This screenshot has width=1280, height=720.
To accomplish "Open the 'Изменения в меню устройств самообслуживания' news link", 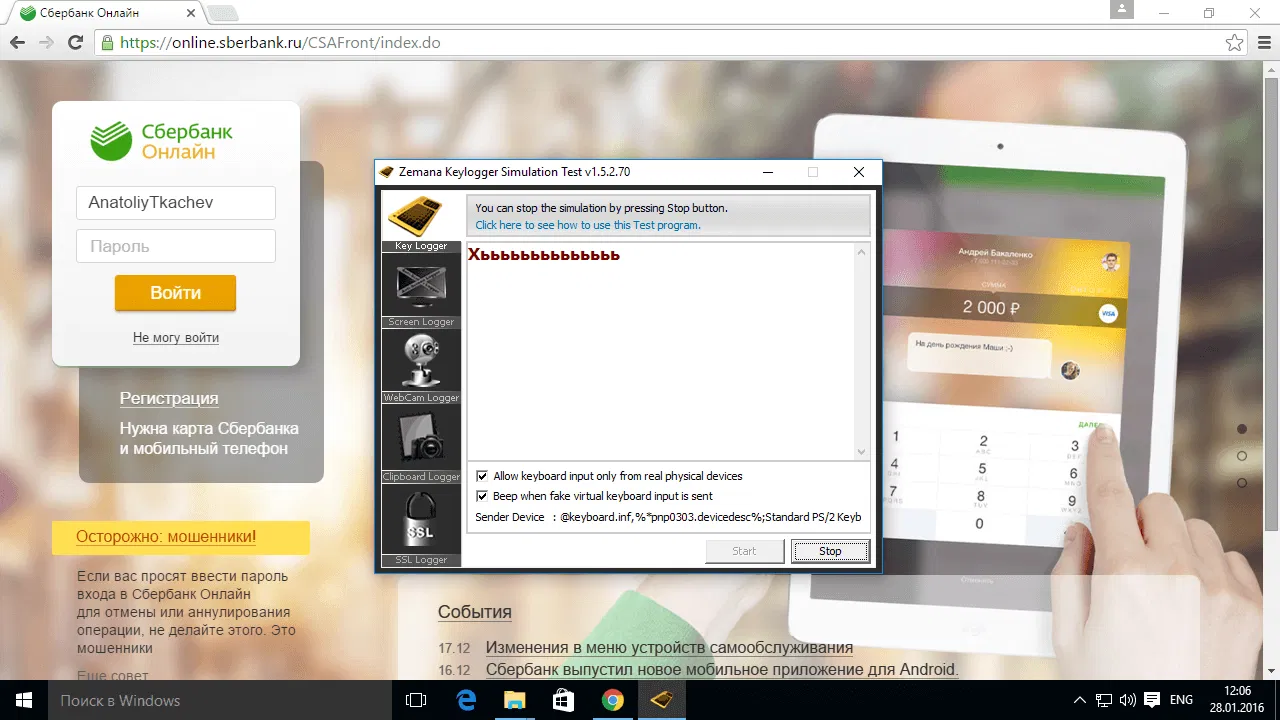I will (x=669, y=648).
